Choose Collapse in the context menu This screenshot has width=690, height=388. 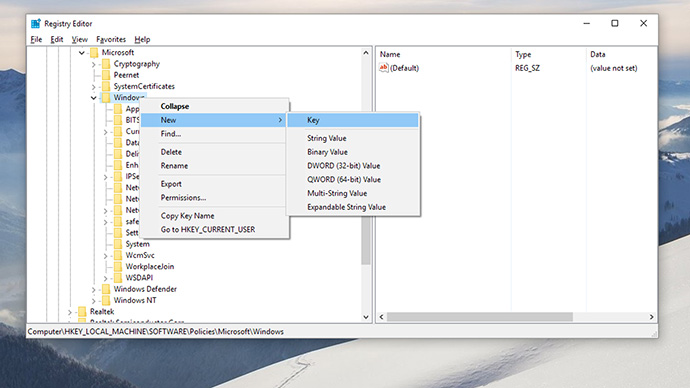coord(215,106)
